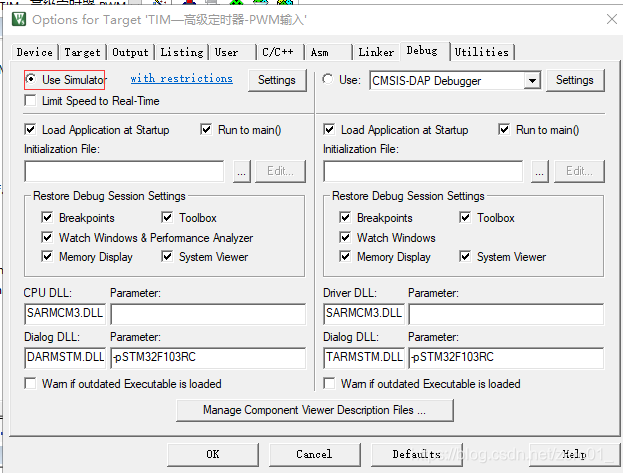The width and height of the screenshot is (623, 473).
Task: Toggle simulator Breakpoints checkbox
Action: (x=47, y=217)
